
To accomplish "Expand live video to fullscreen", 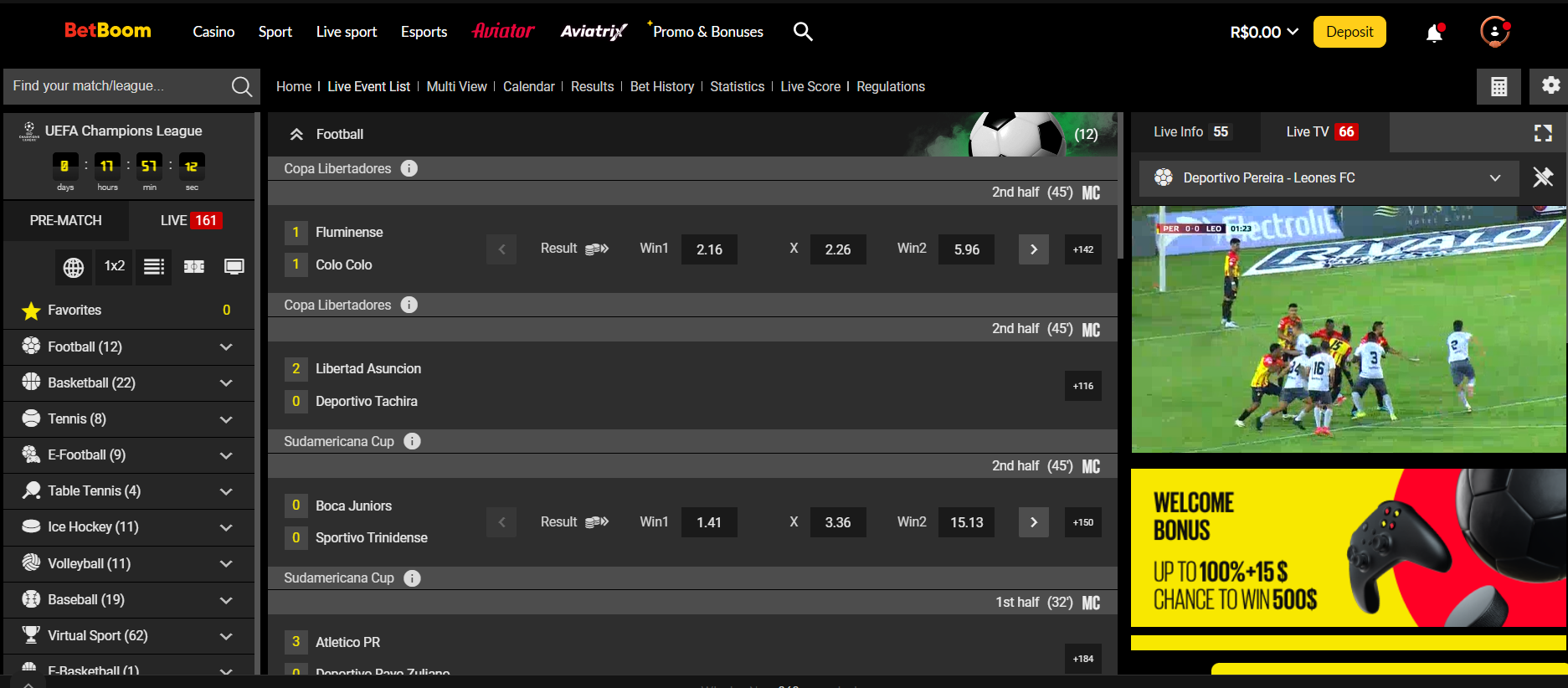I will 1543,132.
